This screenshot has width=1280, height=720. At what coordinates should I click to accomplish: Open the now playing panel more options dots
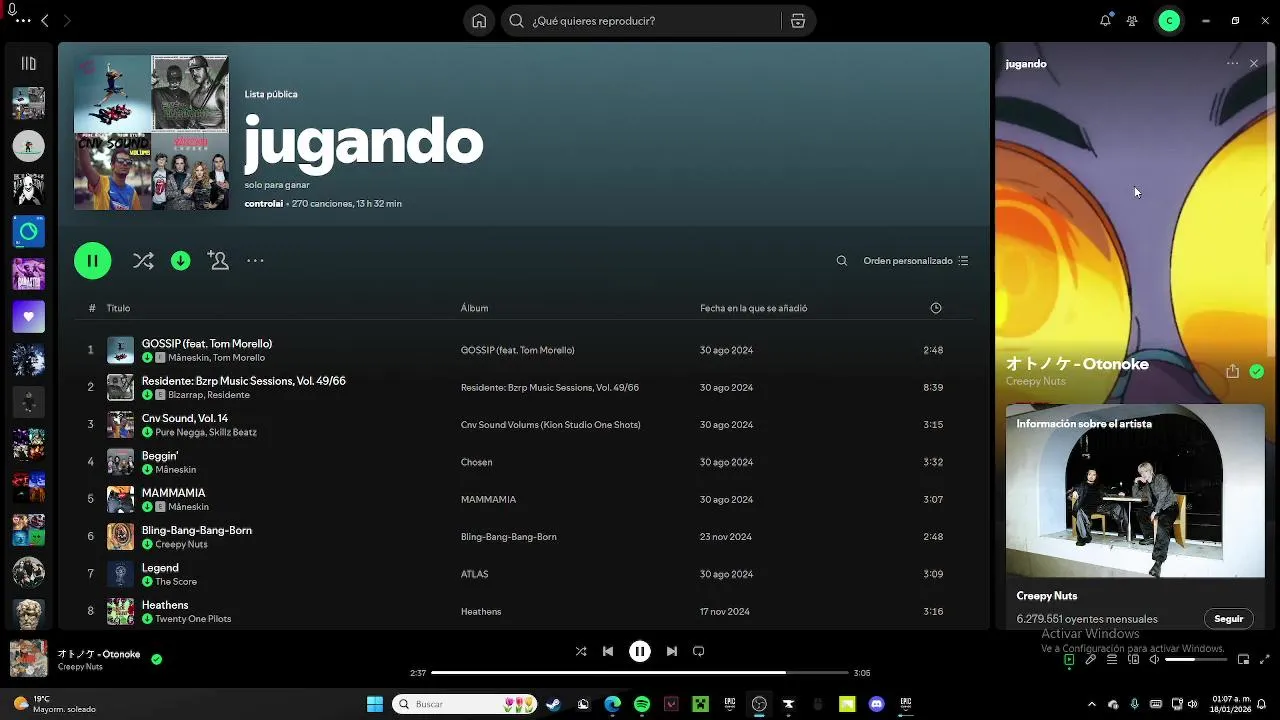1232,63
